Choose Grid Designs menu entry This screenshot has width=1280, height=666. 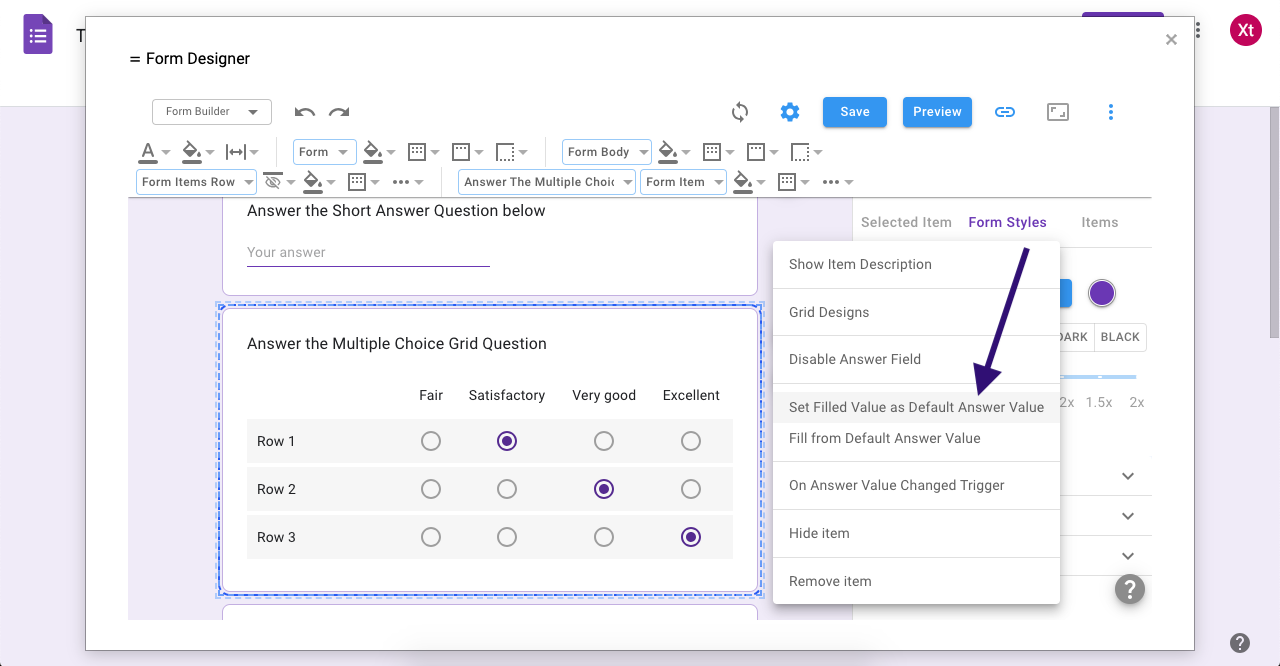click(x=916, y=312)
